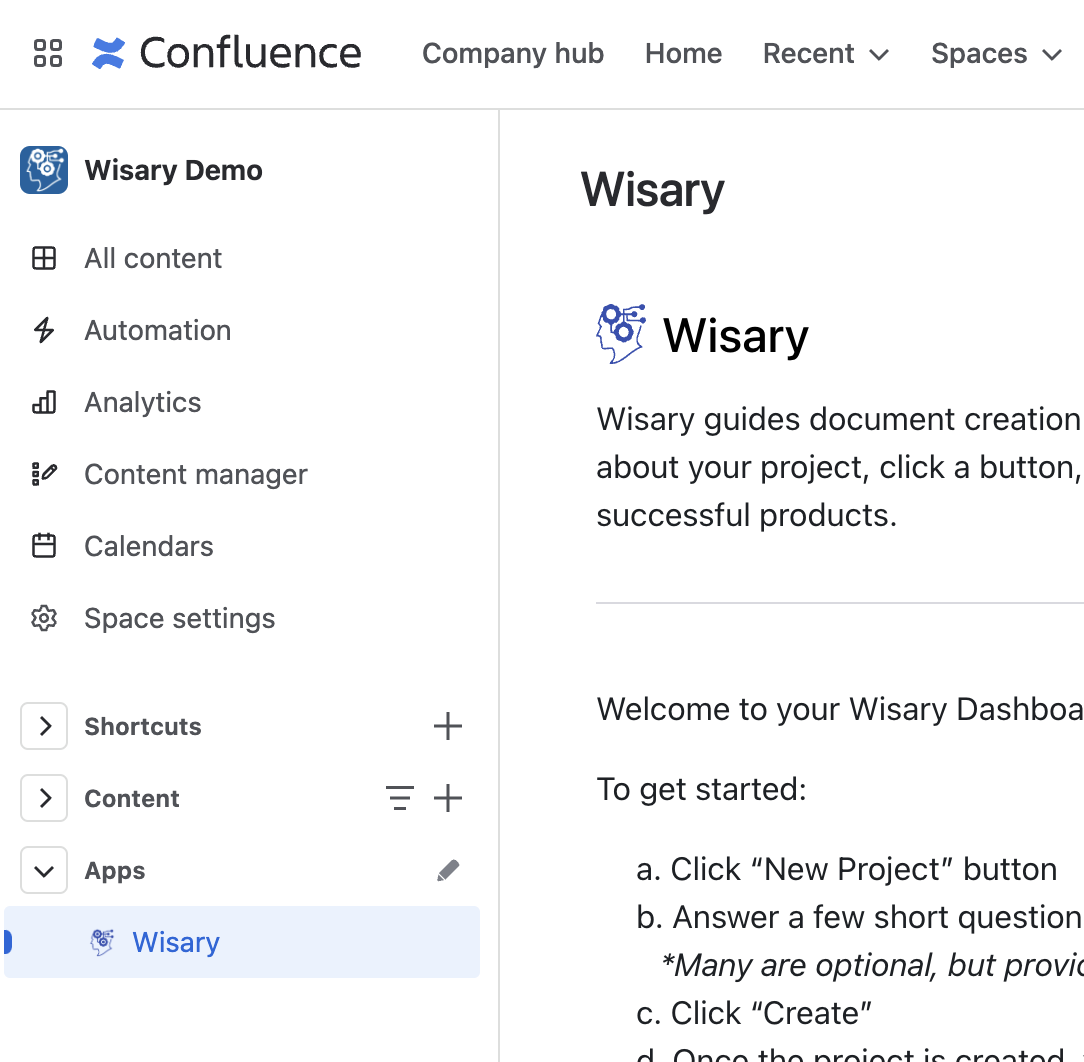
Task: Click the Shortcuts section label
Action: [x=143, y=727]
